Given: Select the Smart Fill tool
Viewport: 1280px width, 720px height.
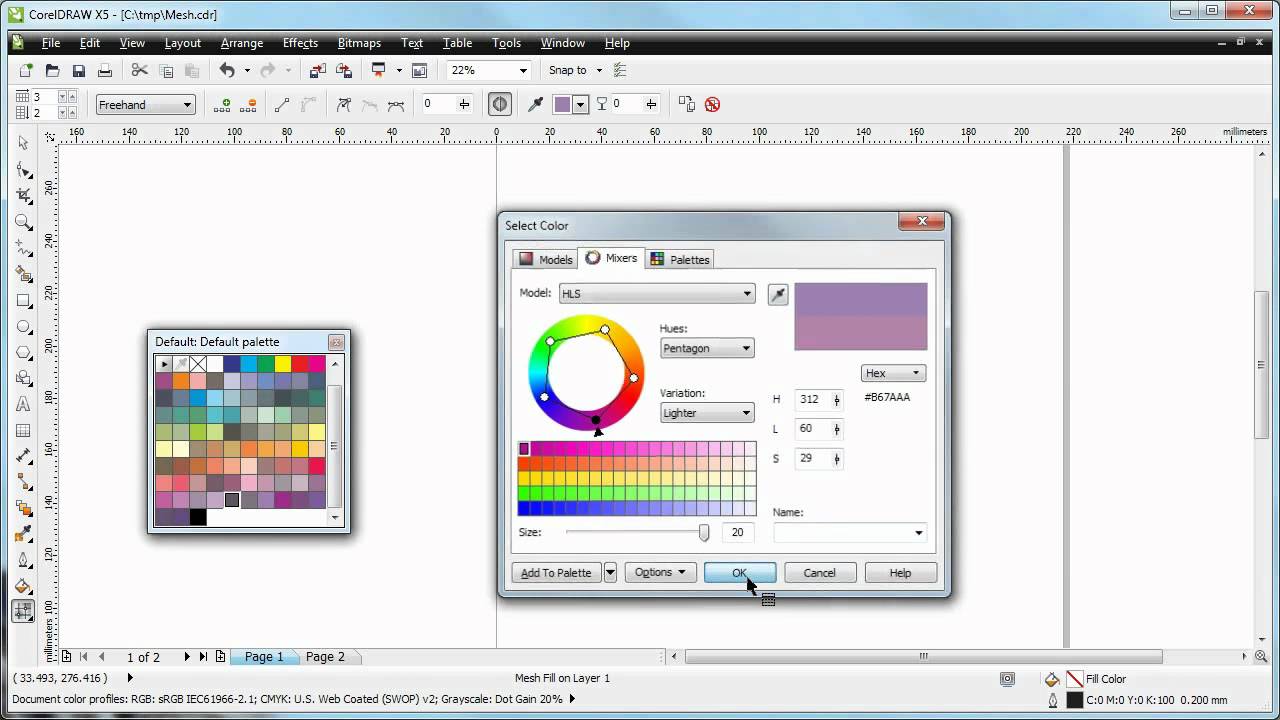Looking at the screenshot, I should coord(23,274).
